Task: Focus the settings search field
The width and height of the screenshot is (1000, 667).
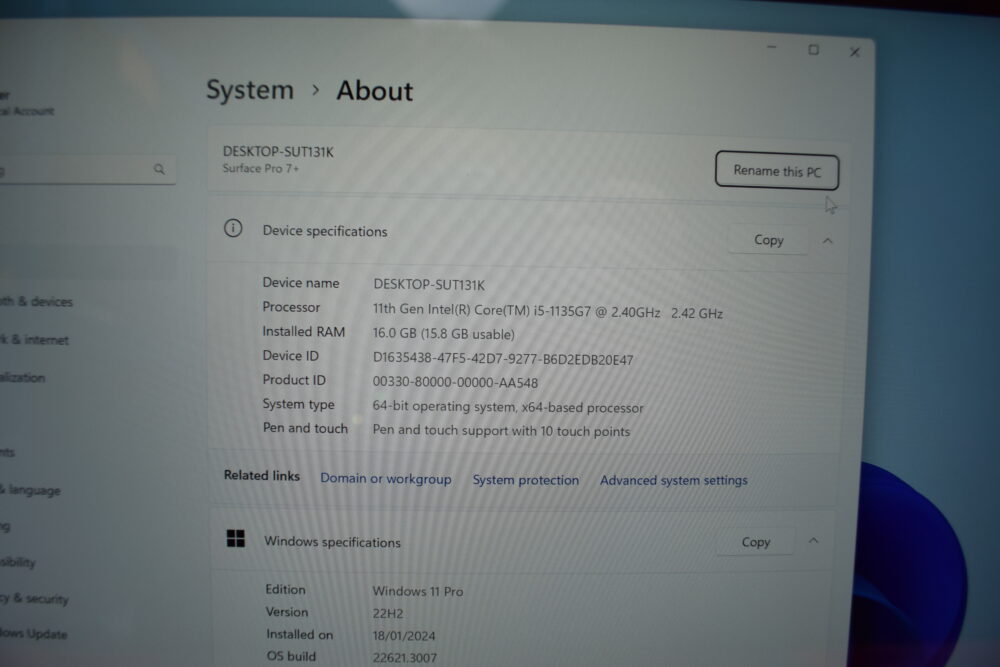Action: coord(86,170)
